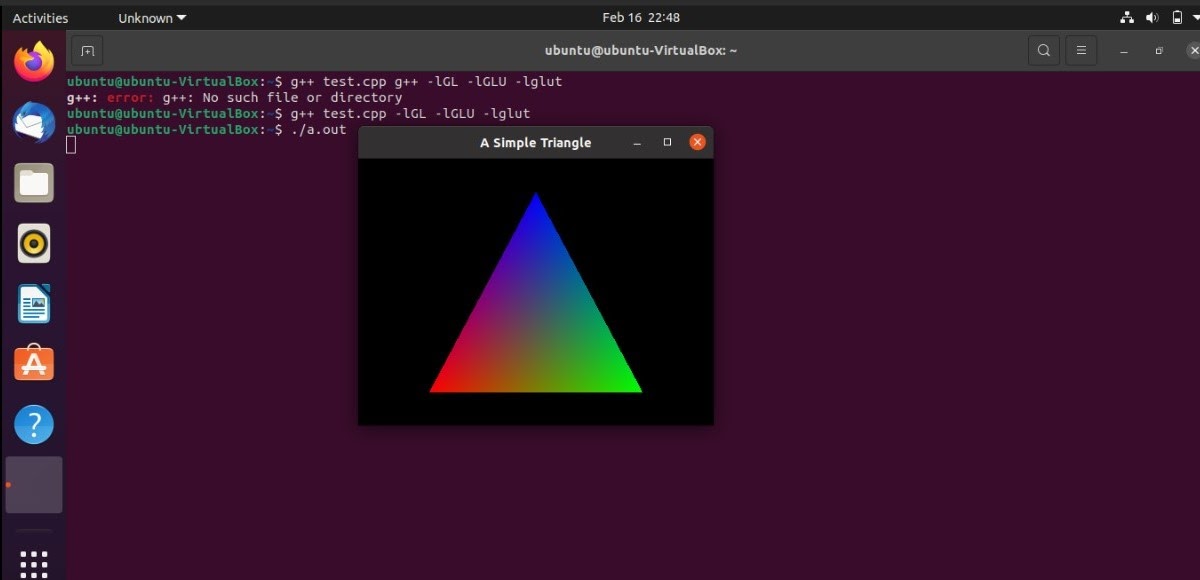Open Thunderbird mail from the dock

33,122
